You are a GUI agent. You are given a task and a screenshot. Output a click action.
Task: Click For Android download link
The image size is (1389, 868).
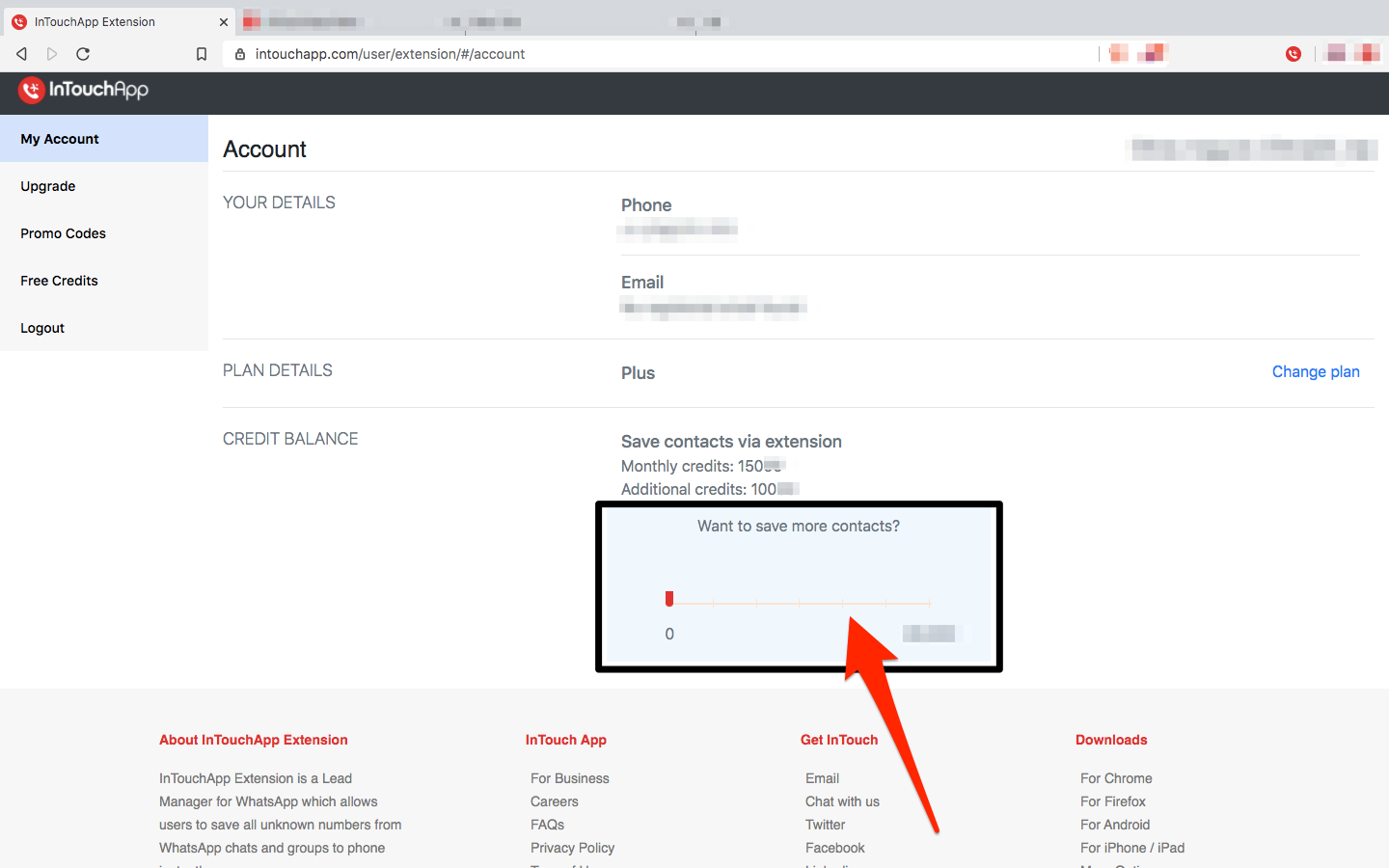tap(1115, 825)
